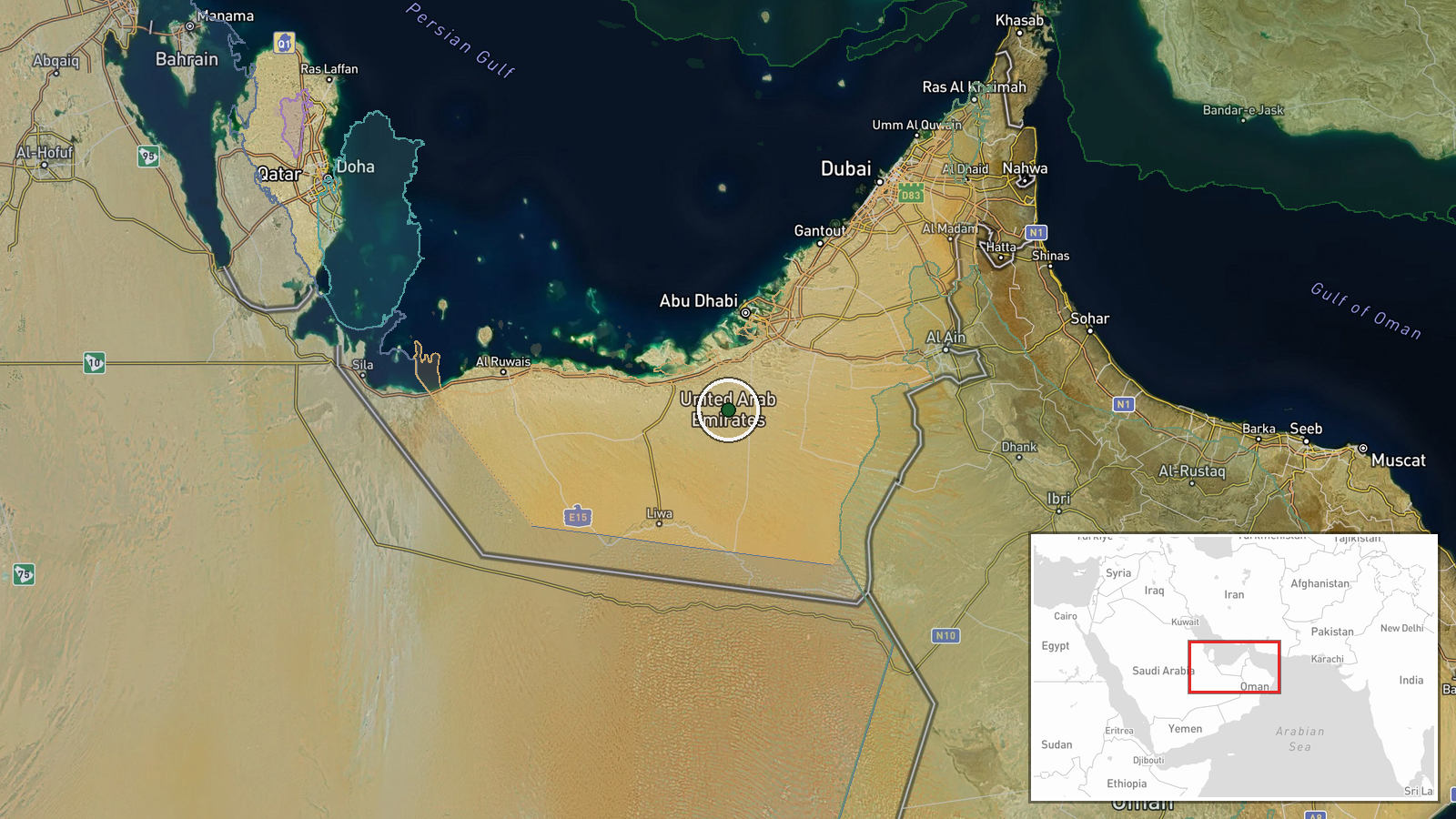Click the red extent box in overview map
Viewport: 1456px width, 819px height.
(1234, 667)
